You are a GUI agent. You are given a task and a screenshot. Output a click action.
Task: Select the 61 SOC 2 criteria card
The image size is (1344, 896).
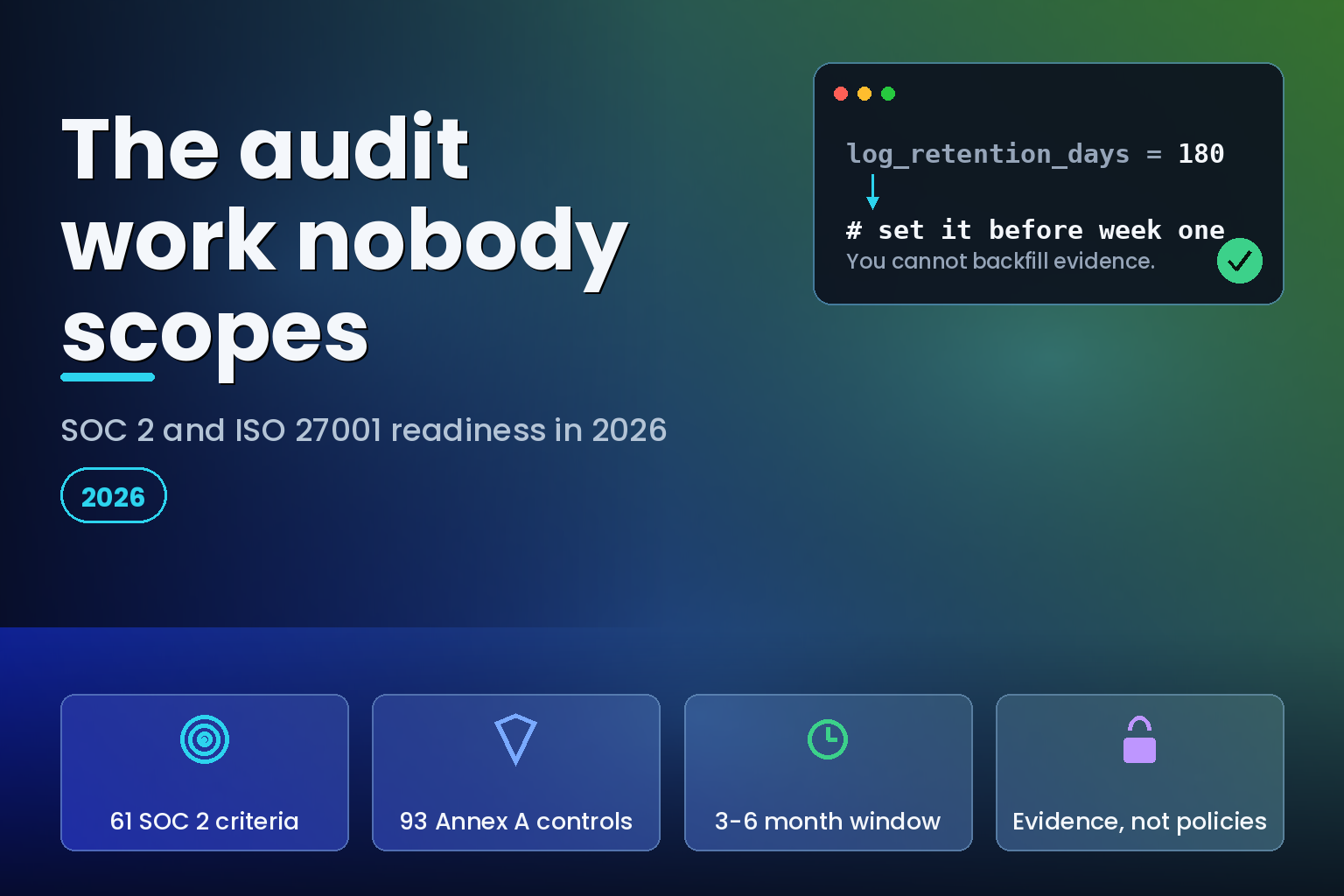(x=205, y=773)
